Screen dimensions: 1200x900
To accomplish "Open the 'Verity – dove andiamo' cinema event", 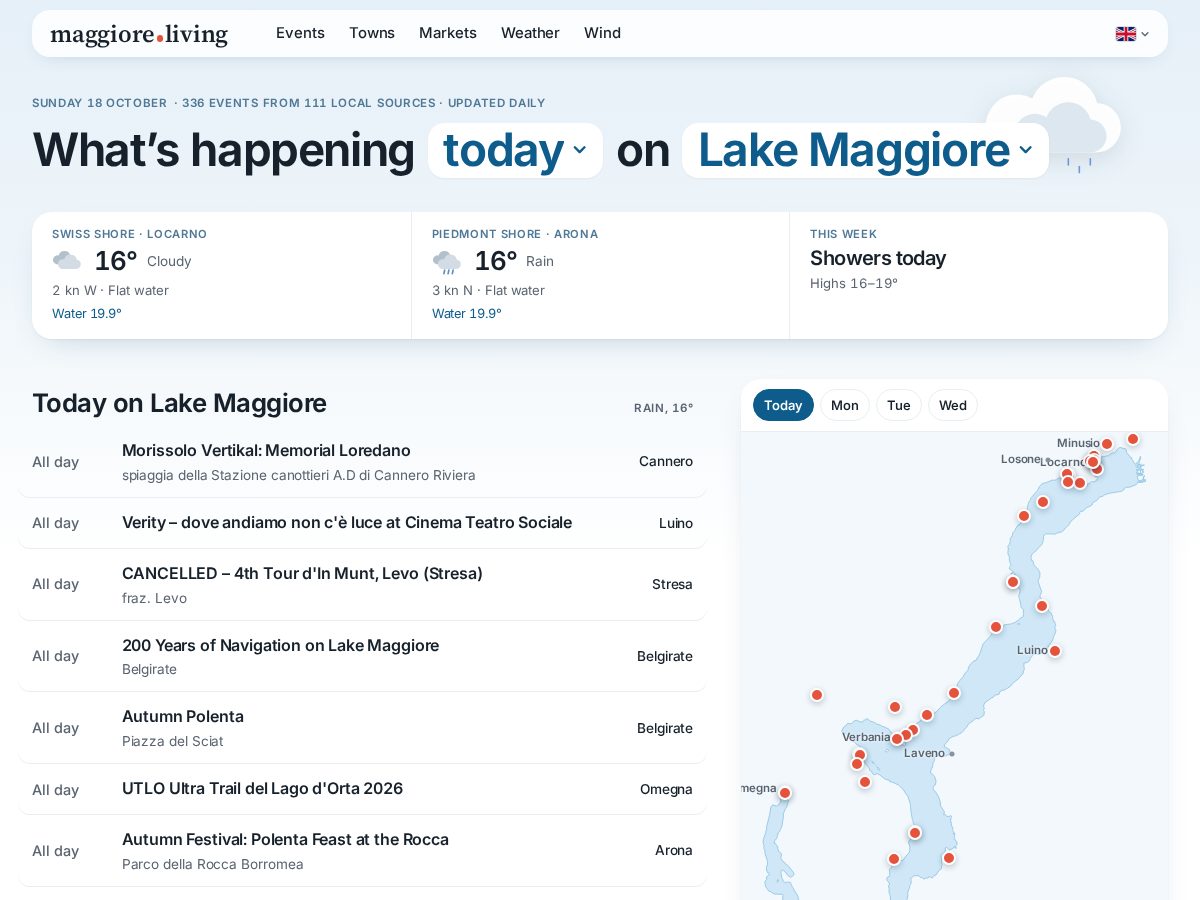I will coord(362,523).
